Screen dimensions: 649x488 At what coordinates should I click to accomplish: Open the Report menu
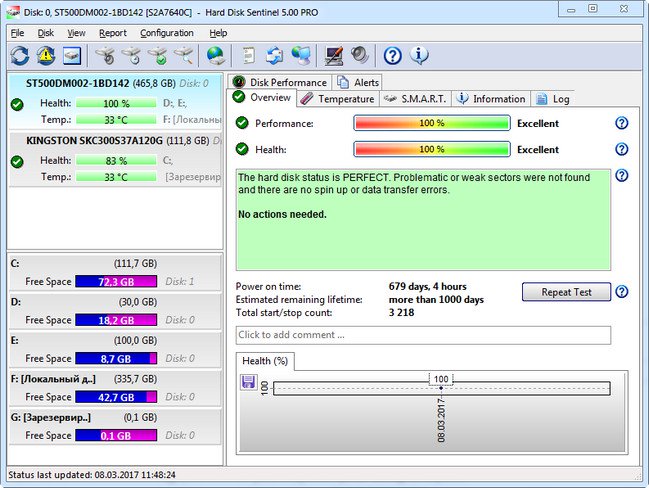pyautogui.click(x=112, y=33)
